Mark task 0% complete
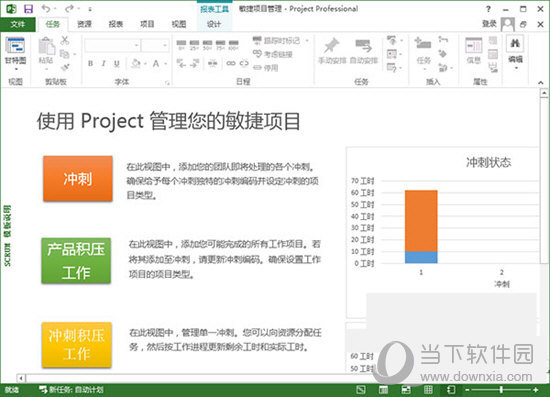The width and height of the screenshot is (550, 397). point(181,45)
